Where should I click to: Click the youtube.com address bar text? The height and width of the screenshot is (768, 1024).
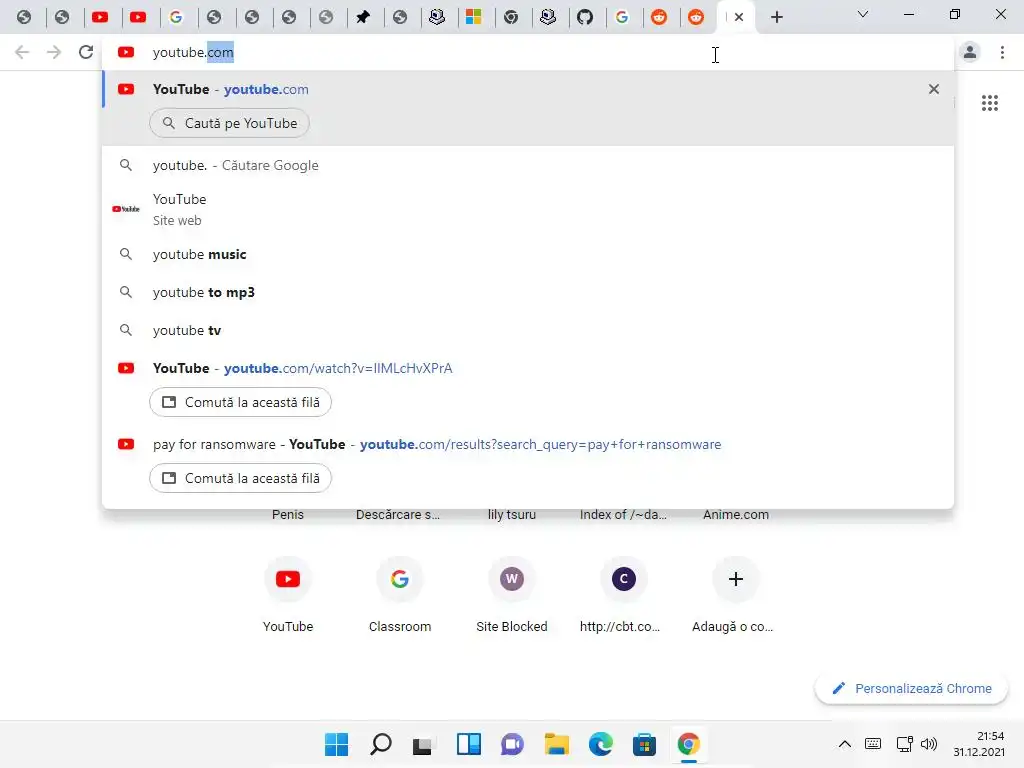193,52
